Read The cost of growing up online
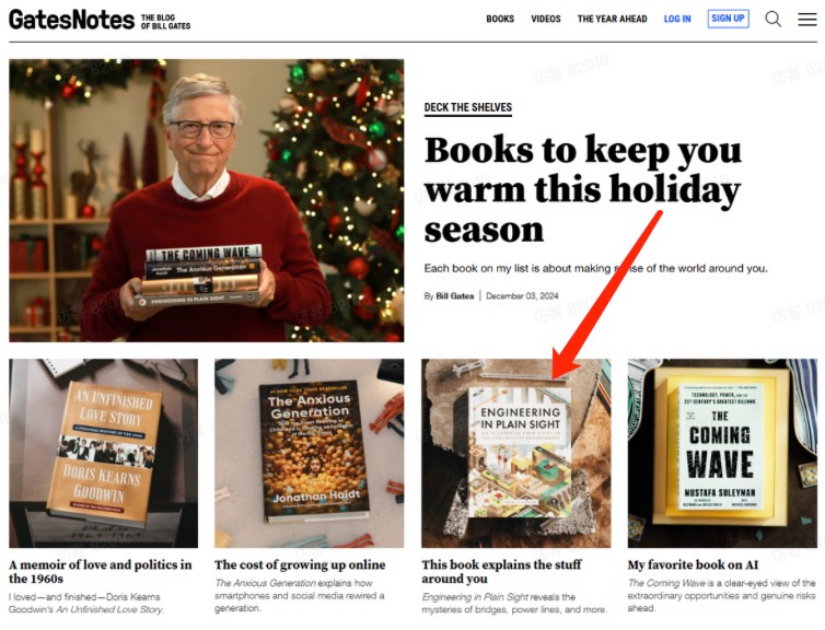This screenshot has width=825, height=630. click(300, 565)
